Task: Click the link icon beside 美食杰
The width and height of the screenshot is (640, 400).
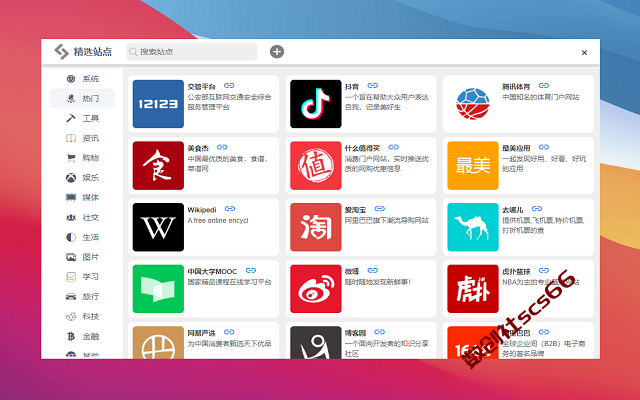Action: click(x=222, y=147)
